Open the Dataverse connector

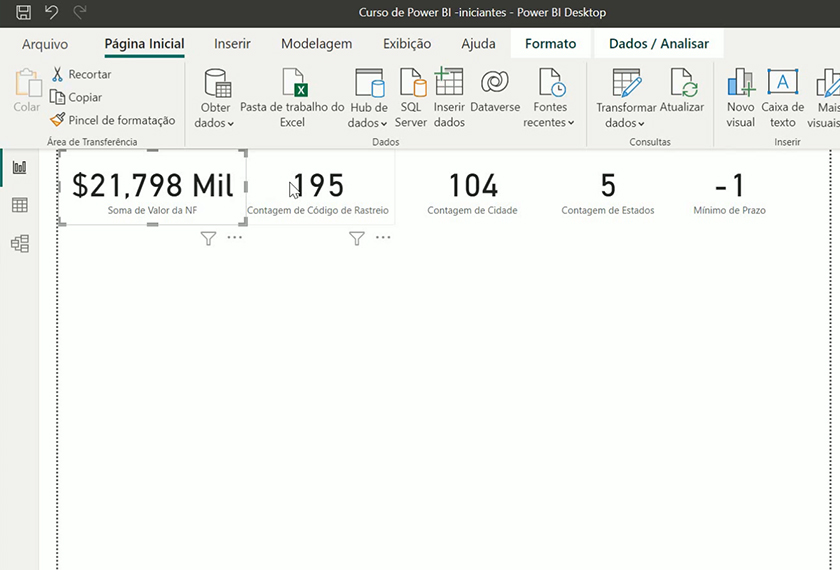[x=495, y=91]
